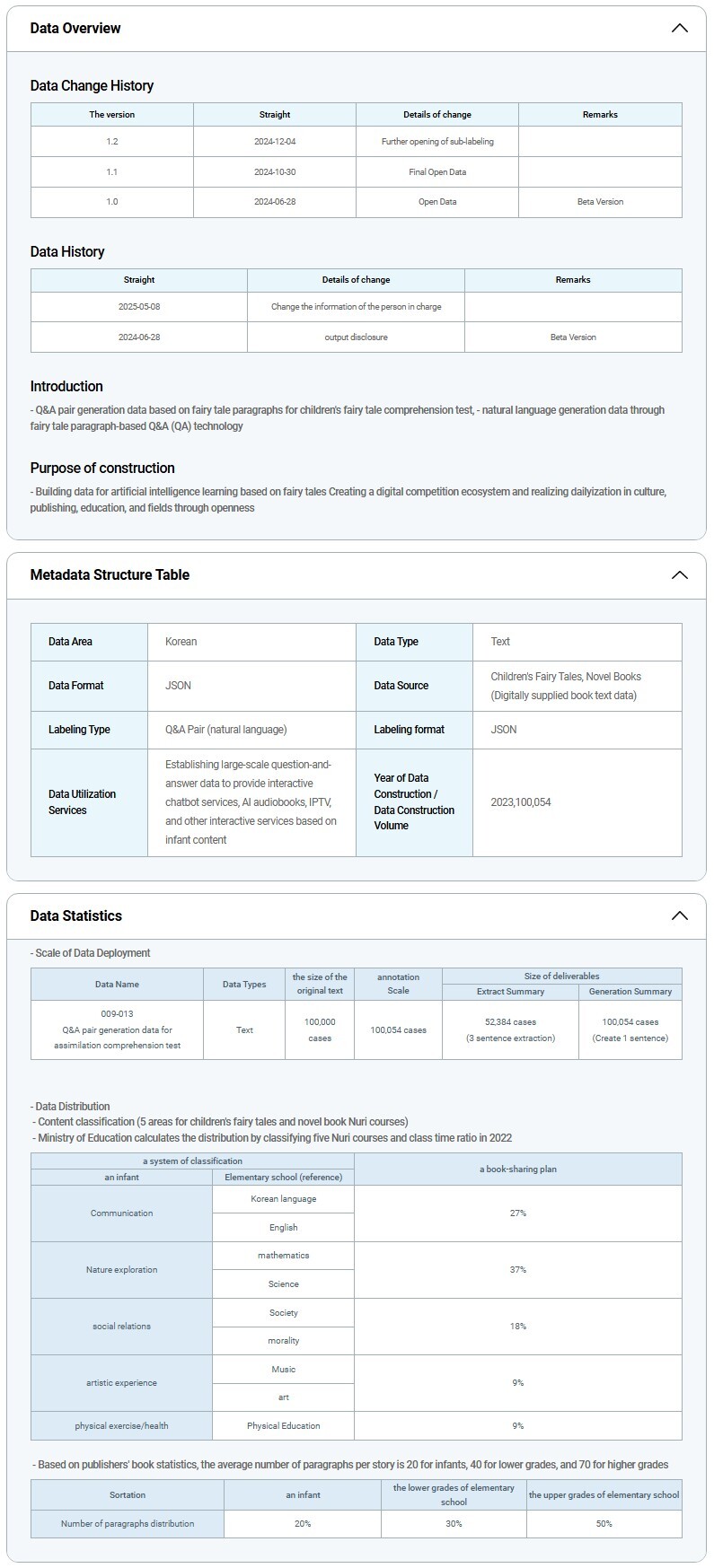Collapse the Data Overview section chevron
714x1568 pixels.
[679, 28]
